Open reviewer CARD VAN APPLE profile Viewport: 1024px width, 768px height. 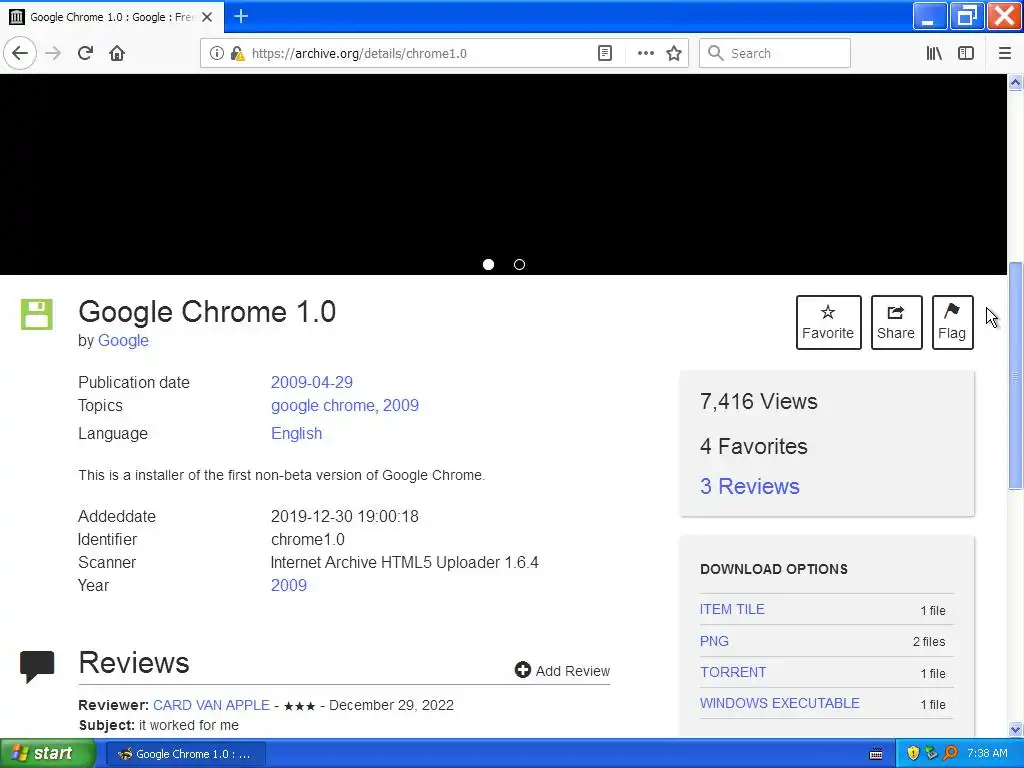(x=211, y=705)
